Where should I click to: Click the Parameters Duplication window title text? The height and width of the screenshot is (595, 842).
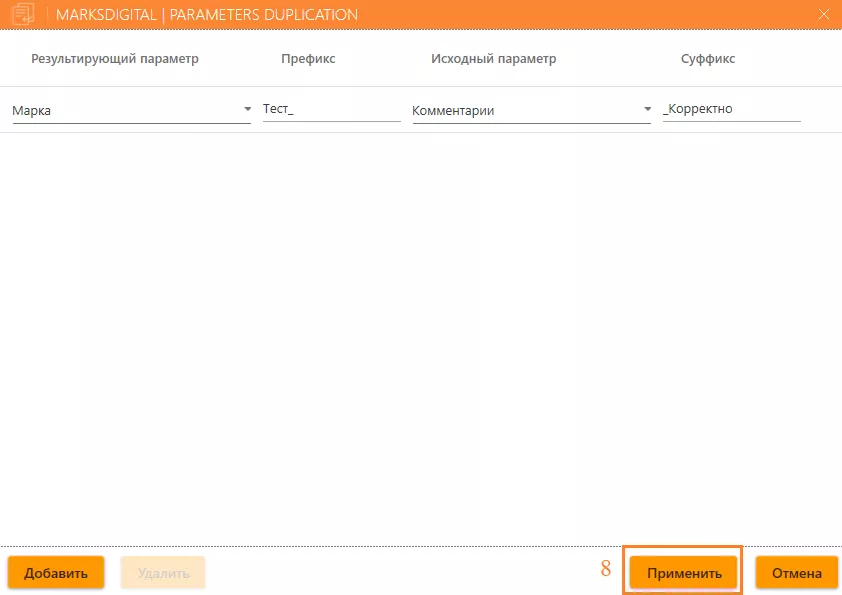pyautogui.click(x=207, y=15)
